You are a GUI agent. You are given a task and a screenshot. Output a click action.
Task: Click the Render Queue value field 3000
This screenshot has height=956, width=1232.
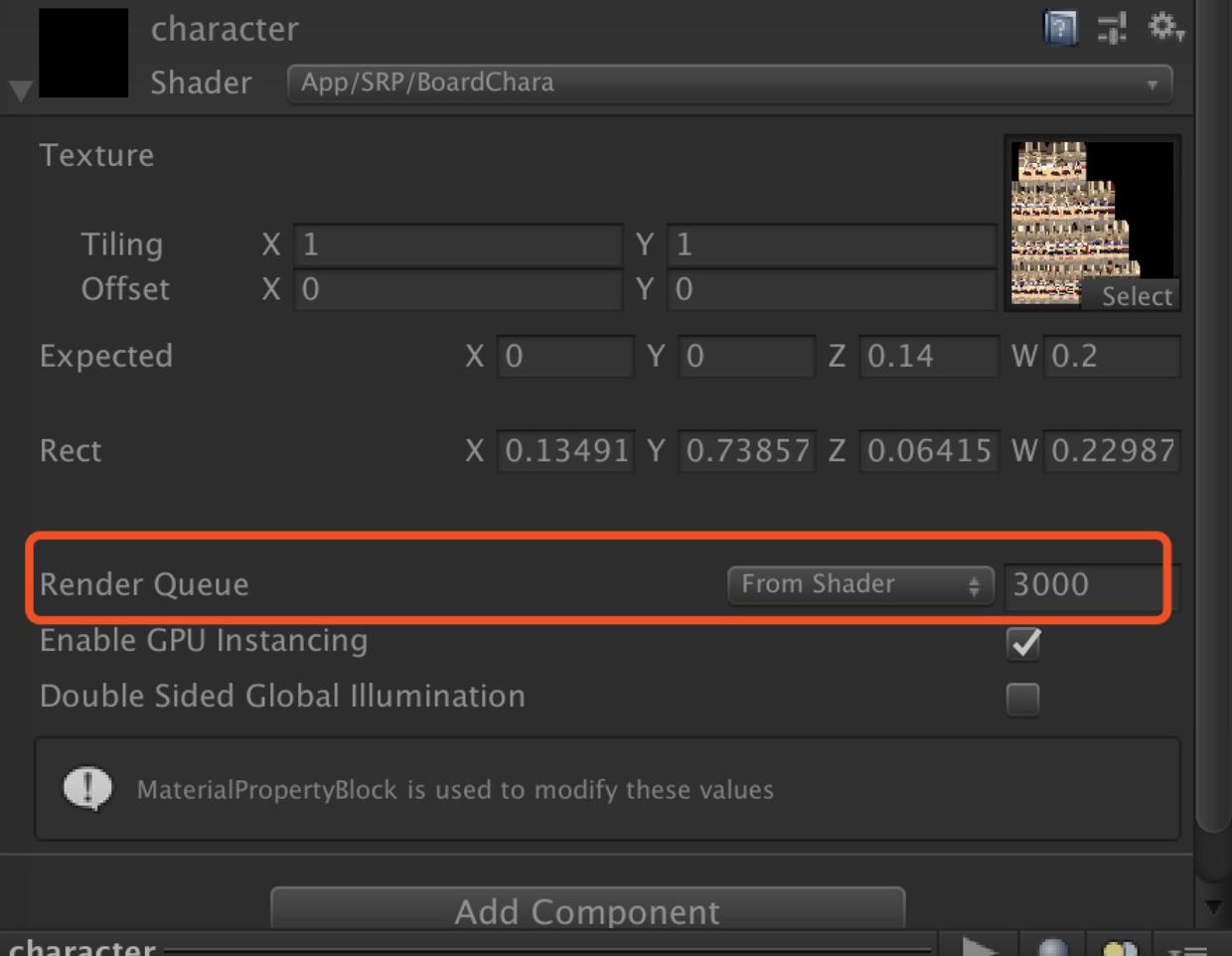[x=1085, y=584]
